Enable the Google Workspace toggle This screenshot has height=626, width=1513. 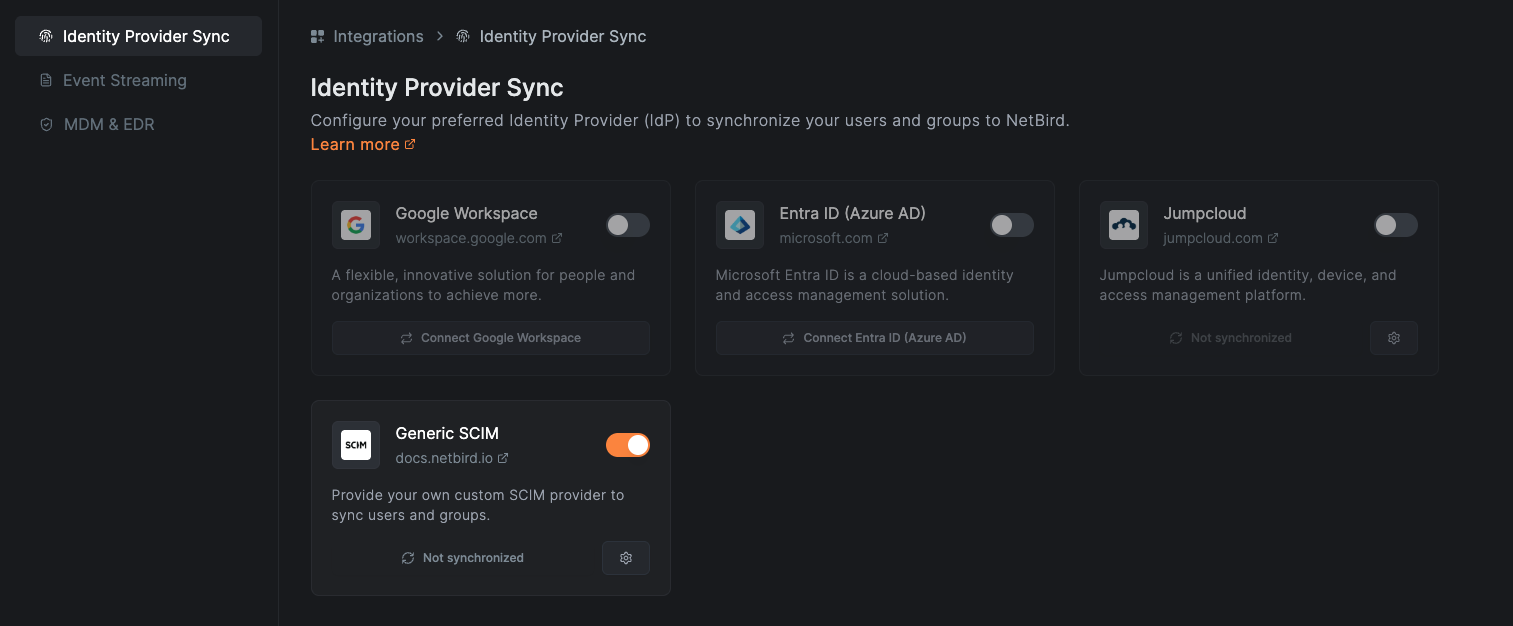(628, 225)
